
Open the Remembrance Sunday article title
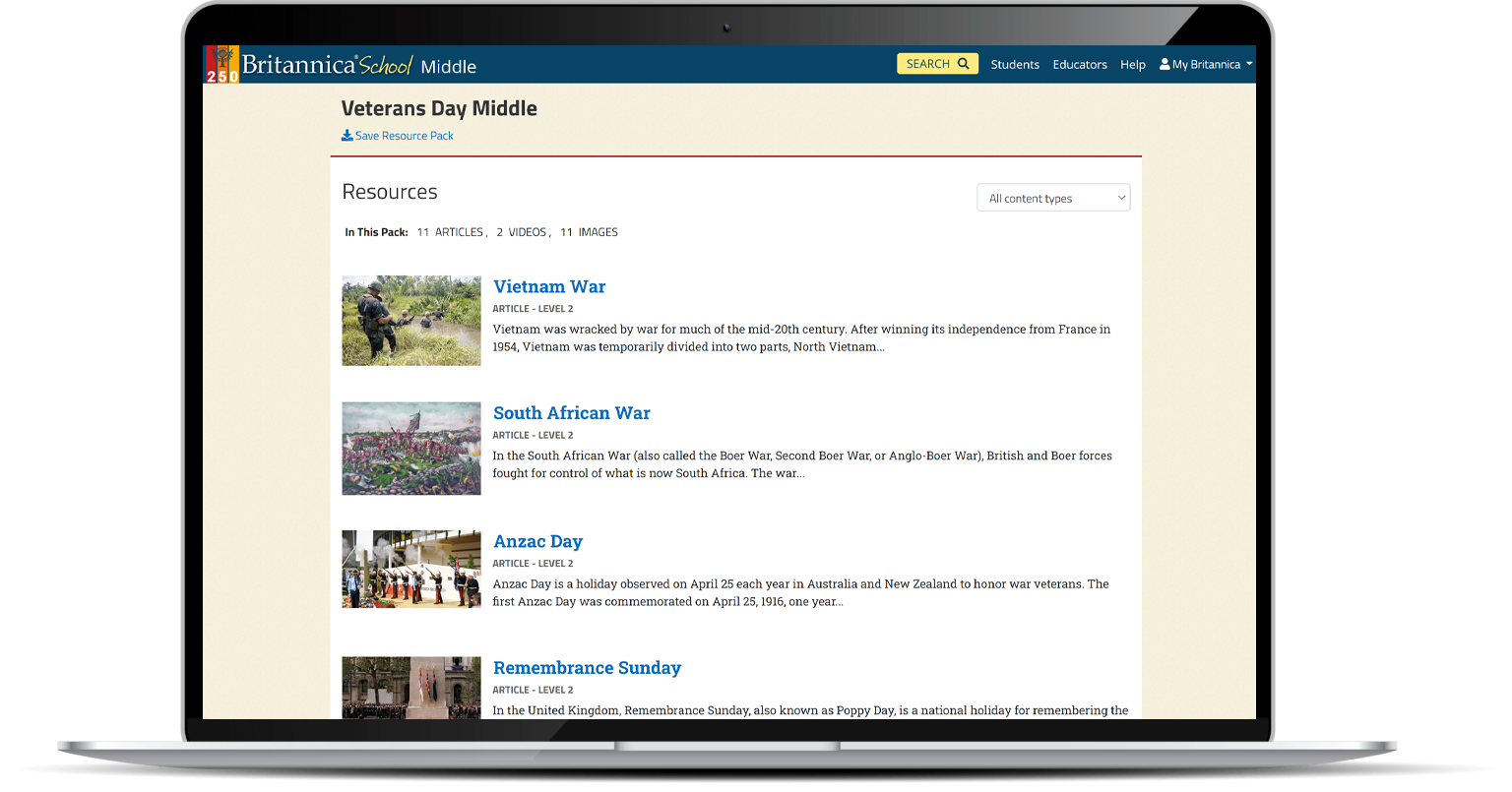pos(587,668)
